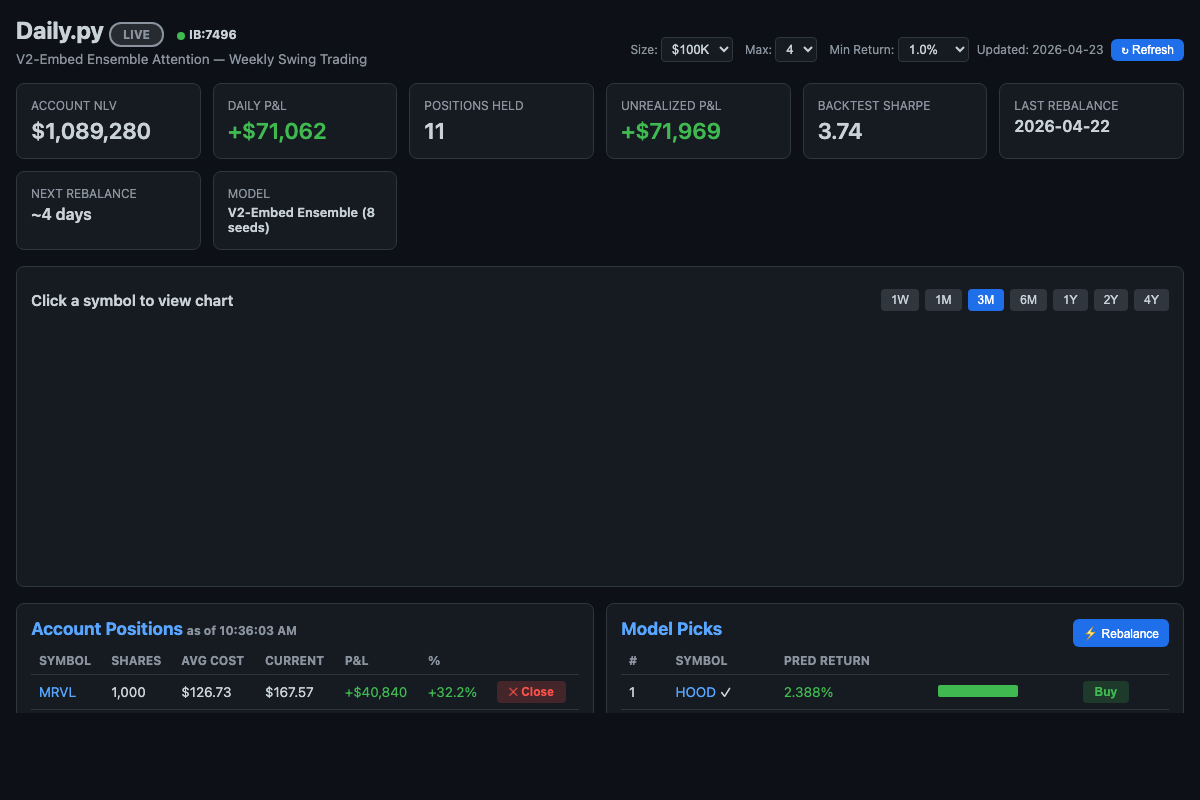The width and height of the screenshot is (1200, 800).
Task: Toggle the LIVE status badge
Action: pyautogui.click(x=136, y=33)
